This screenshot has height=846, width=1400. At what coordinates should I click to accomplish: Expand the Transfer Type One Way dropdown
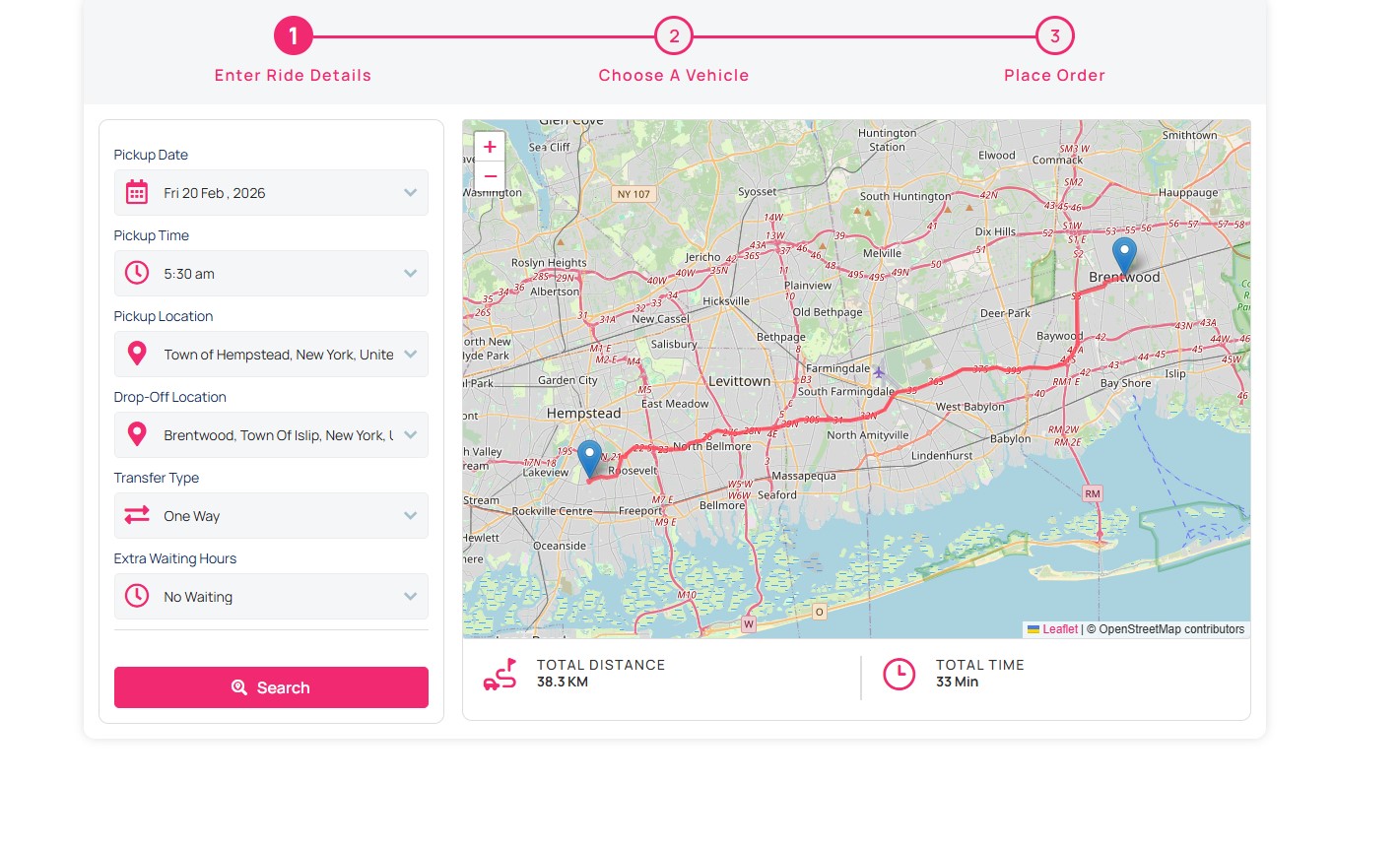411,516
